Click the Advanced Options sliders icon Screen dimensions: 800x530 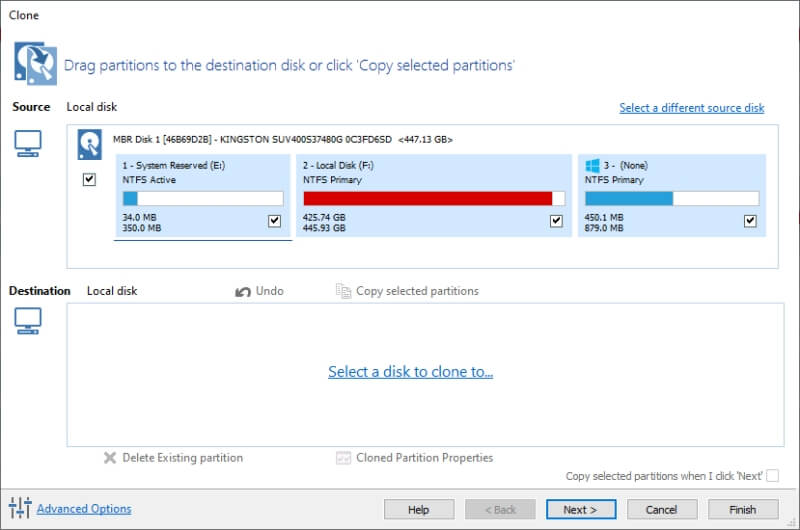(20, 508)
